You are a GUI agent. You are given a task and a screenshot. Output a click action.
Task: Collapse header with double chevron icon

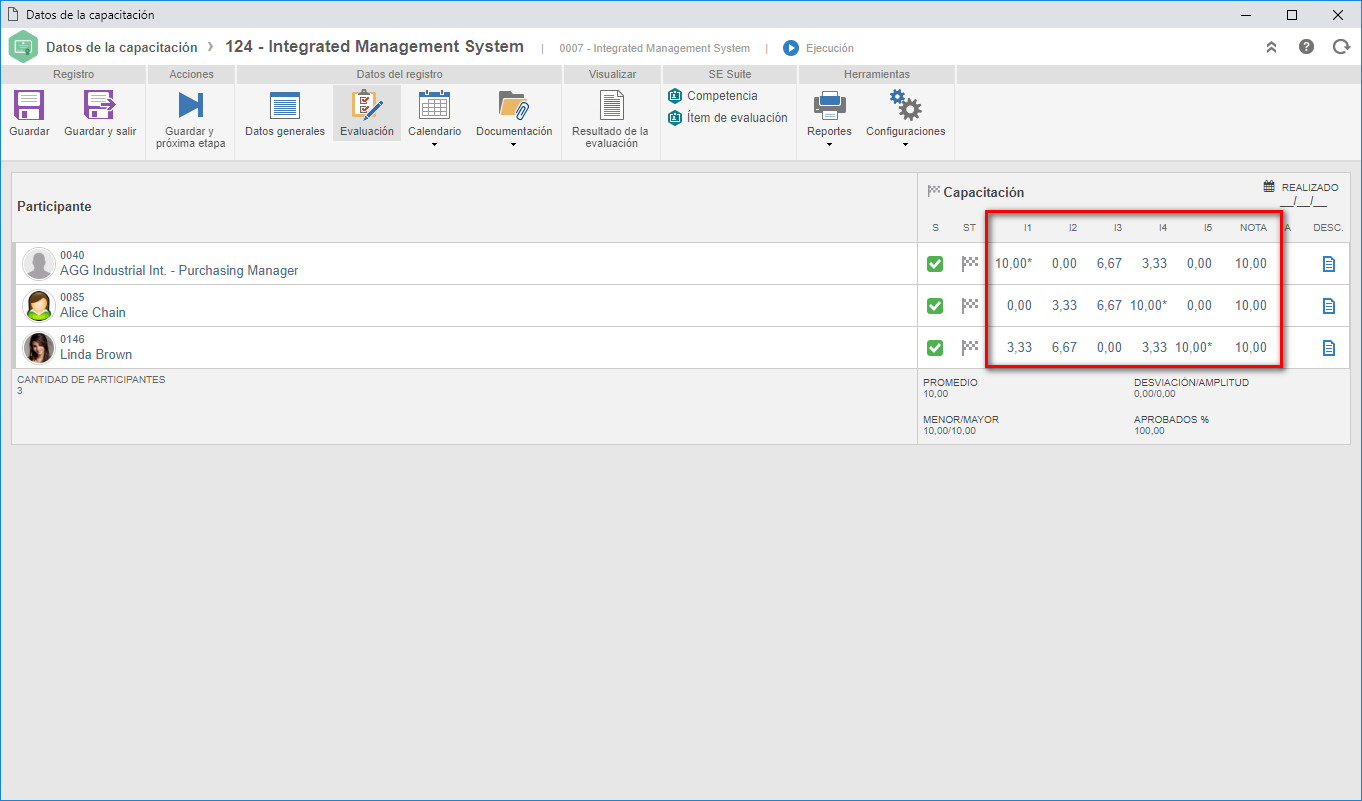pos(1272,47)
